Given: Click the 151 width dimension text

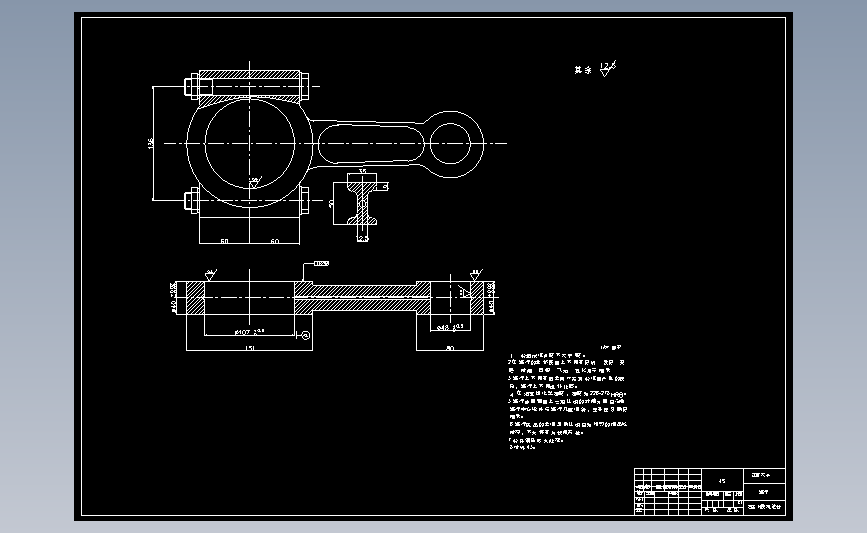Looking at the screenshot, I should [x=249, y=348].
